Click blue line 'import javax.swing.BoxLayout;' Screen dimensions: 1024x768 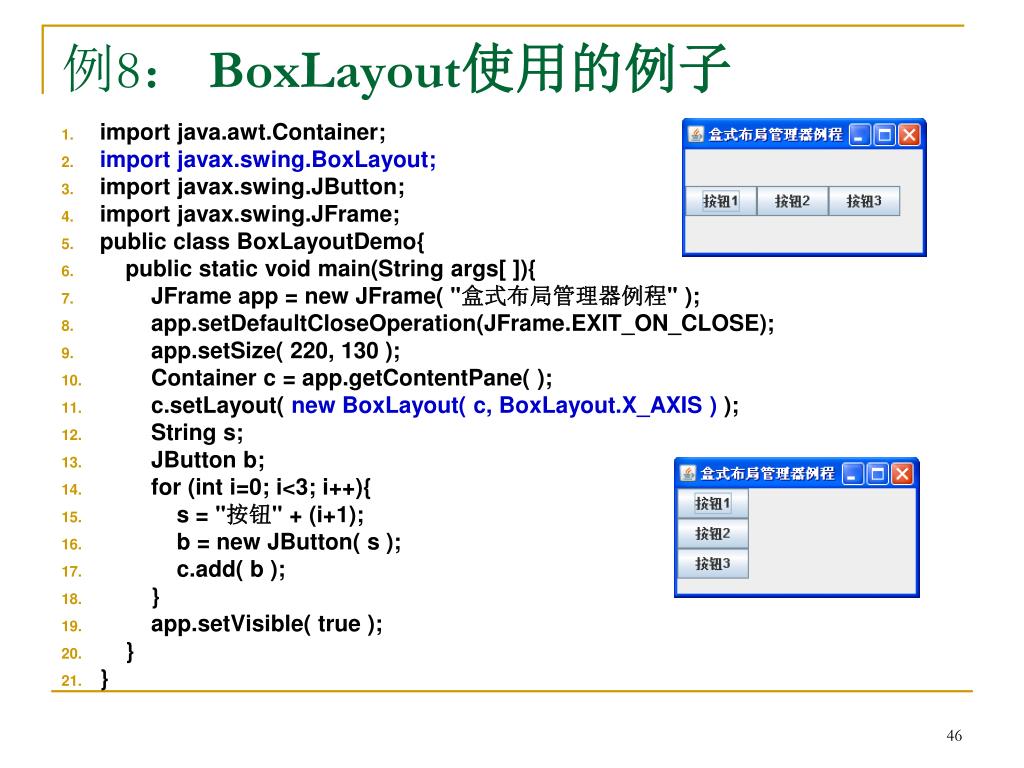pyautogui.click(x=268, y=160)
